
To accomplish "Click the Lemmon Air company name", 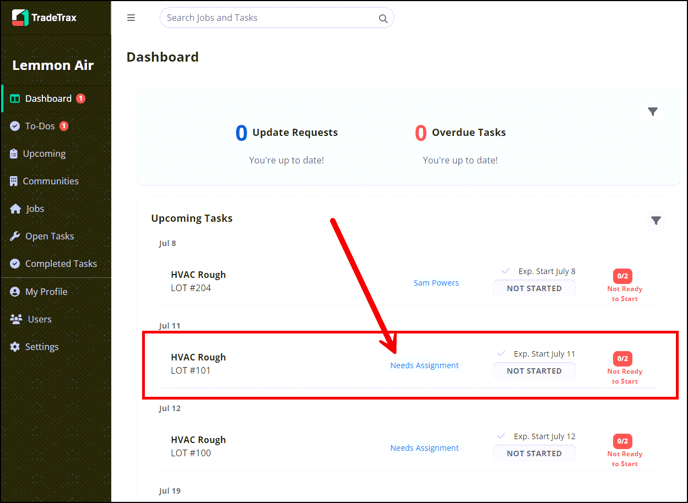I will (53, 65).
